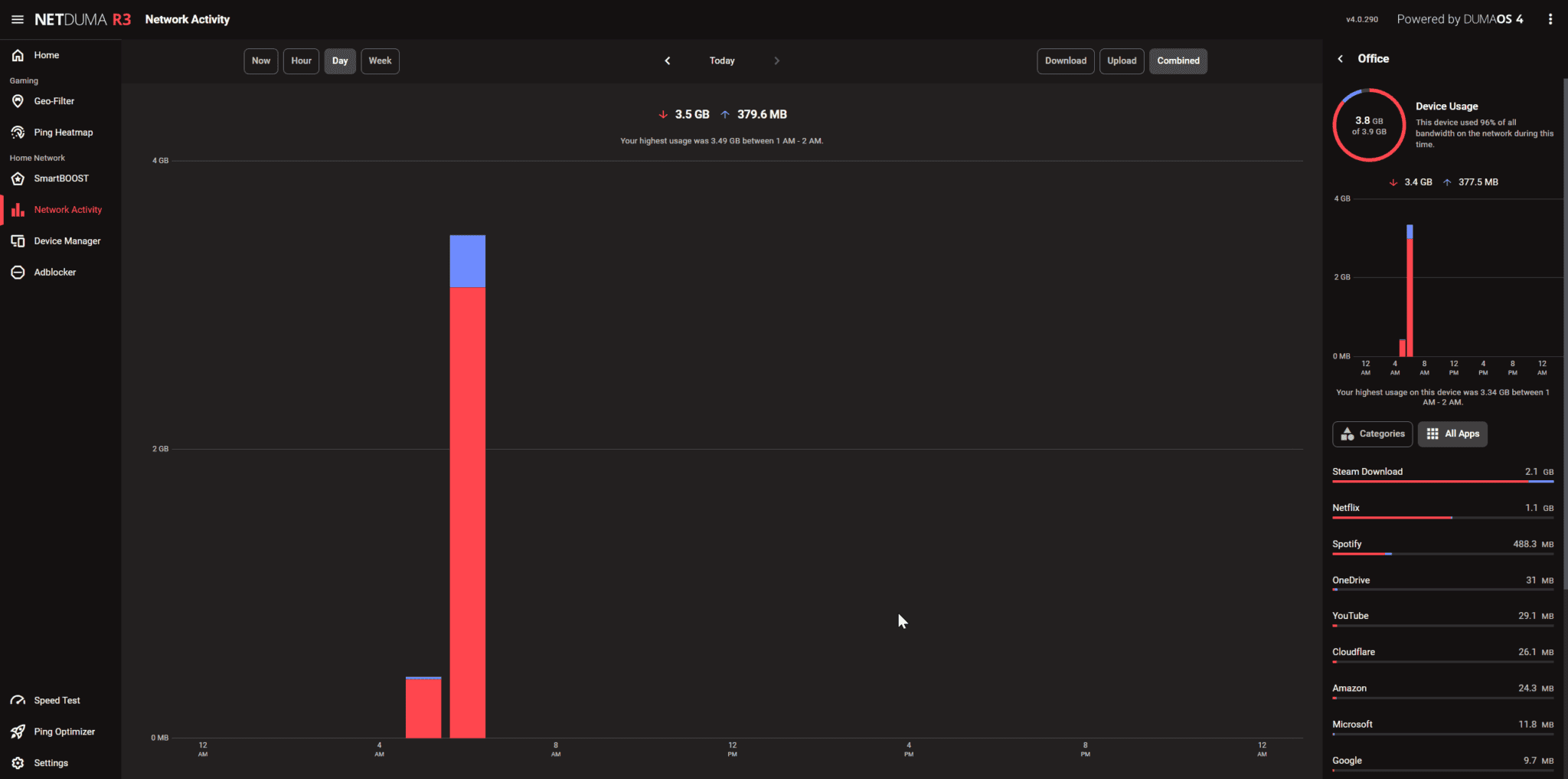This screenshot has height=779, width=1568.
Task: Open Ping Heatmap from the sidebar icon
Action: click(x=18, y=133)
